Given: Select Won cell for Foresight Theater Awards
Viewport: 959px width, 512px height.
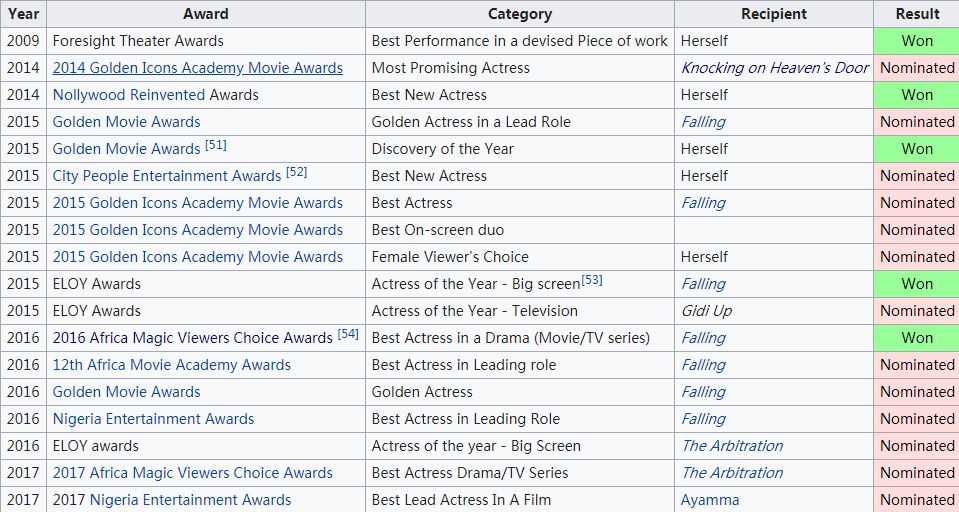Looking at the screenshot, I should tap(916, 41).
